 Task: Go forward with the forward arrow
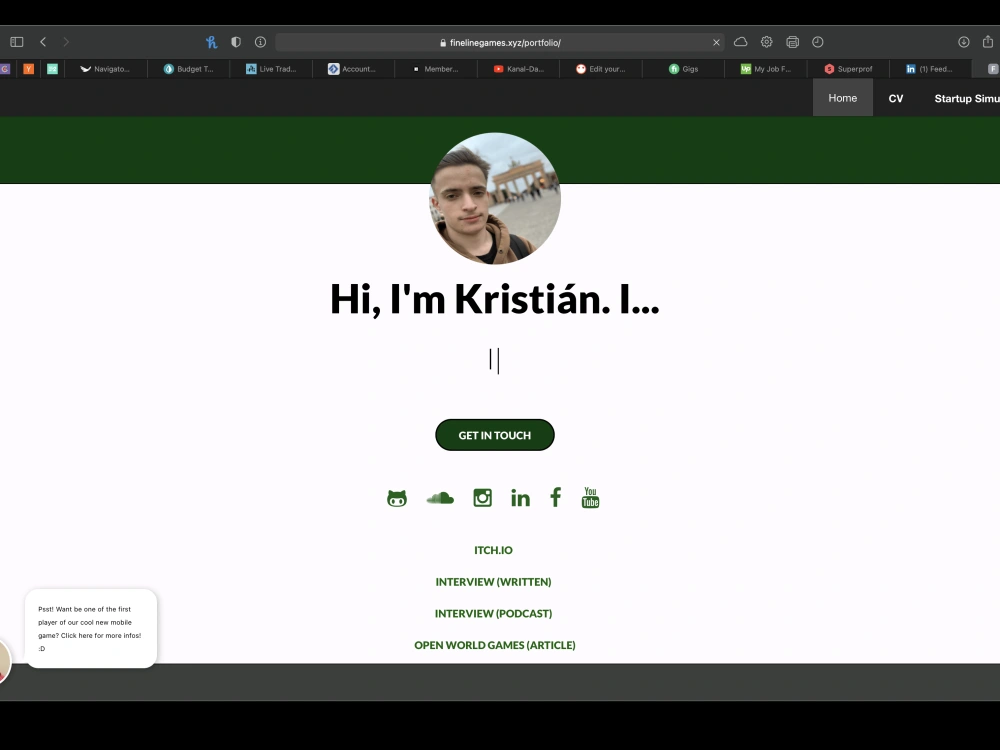point(66,42)
